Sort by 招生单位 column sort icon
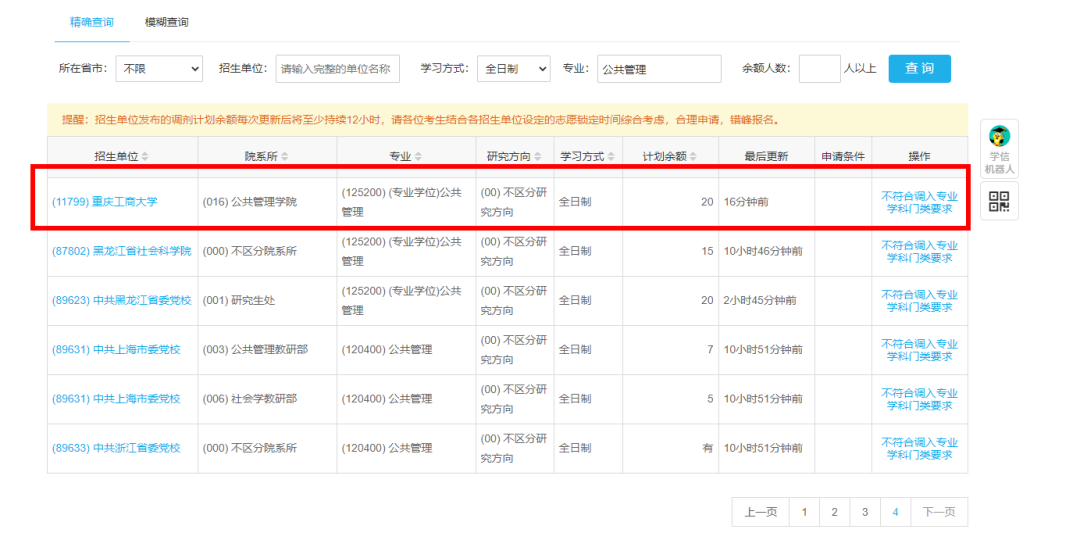The width and height of the screenshot is (1080, 540). click(145, 157)
